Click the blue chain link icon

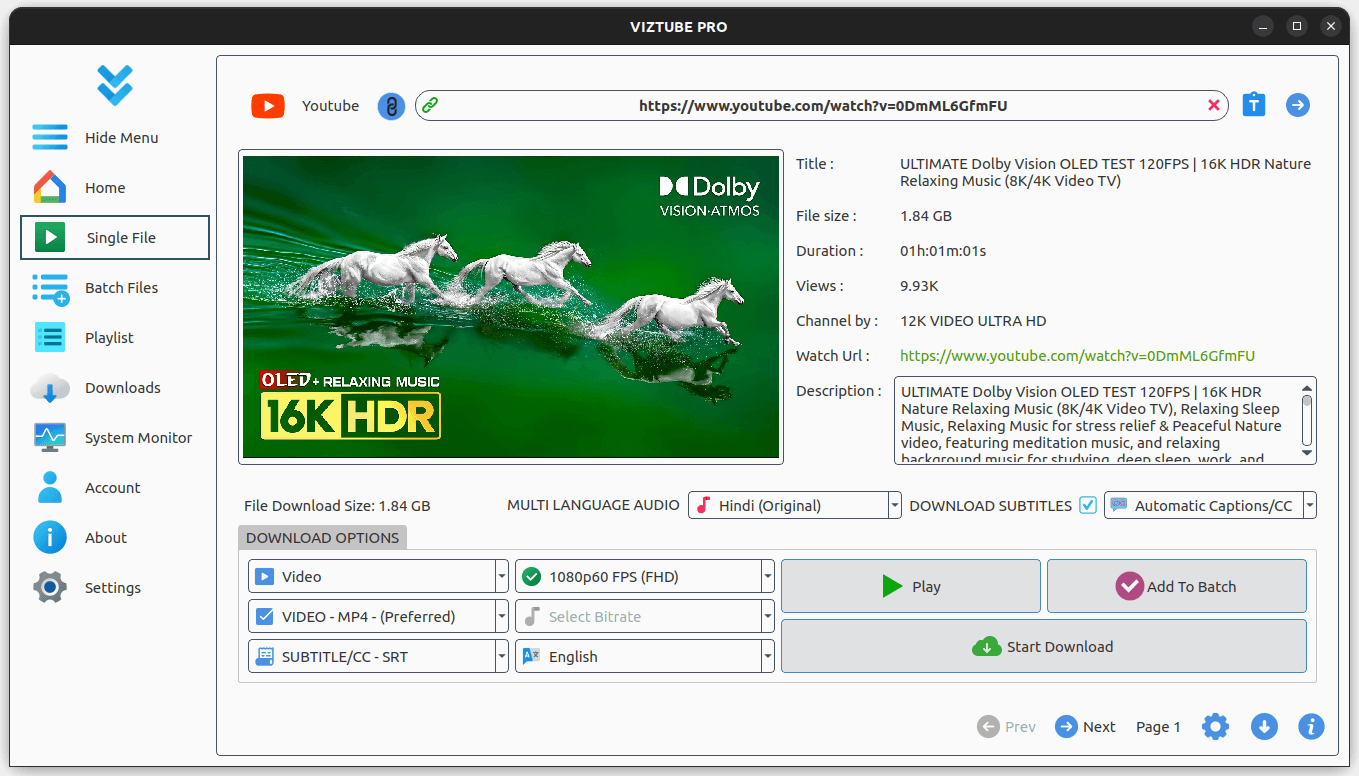coord(391,106)
